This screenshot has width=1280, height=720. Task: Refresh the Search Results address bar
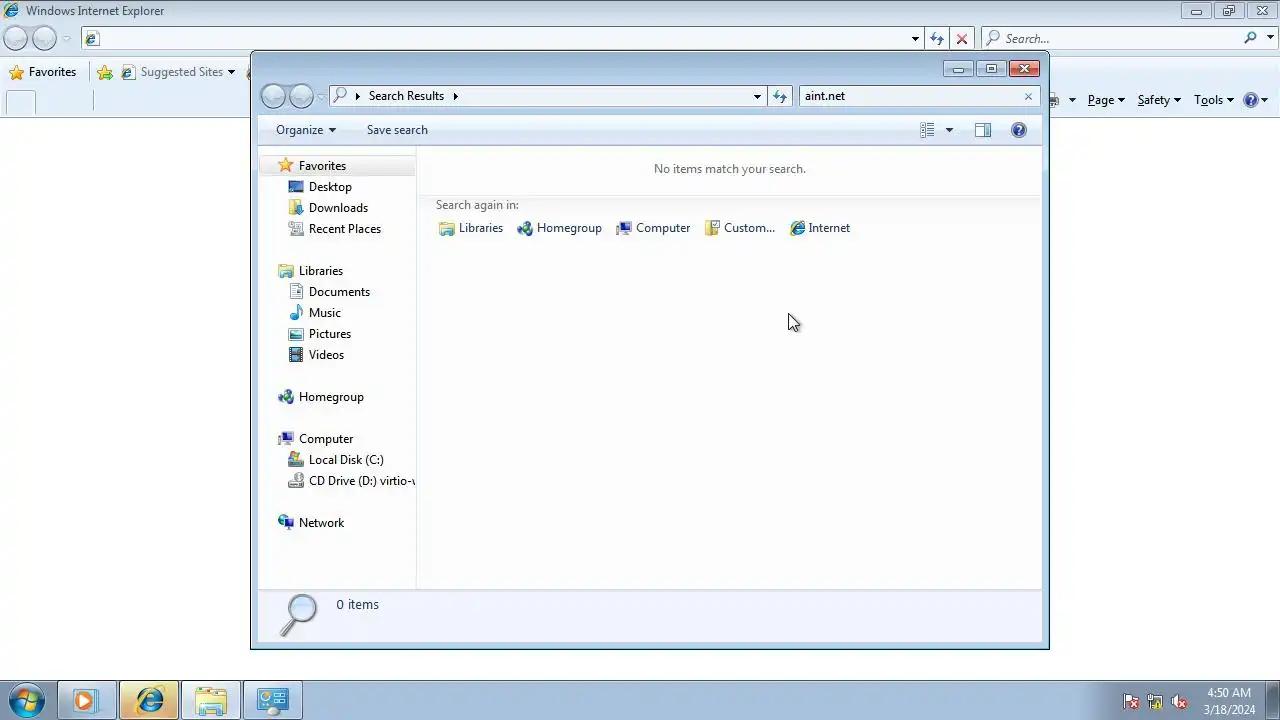tap(781, 96)
